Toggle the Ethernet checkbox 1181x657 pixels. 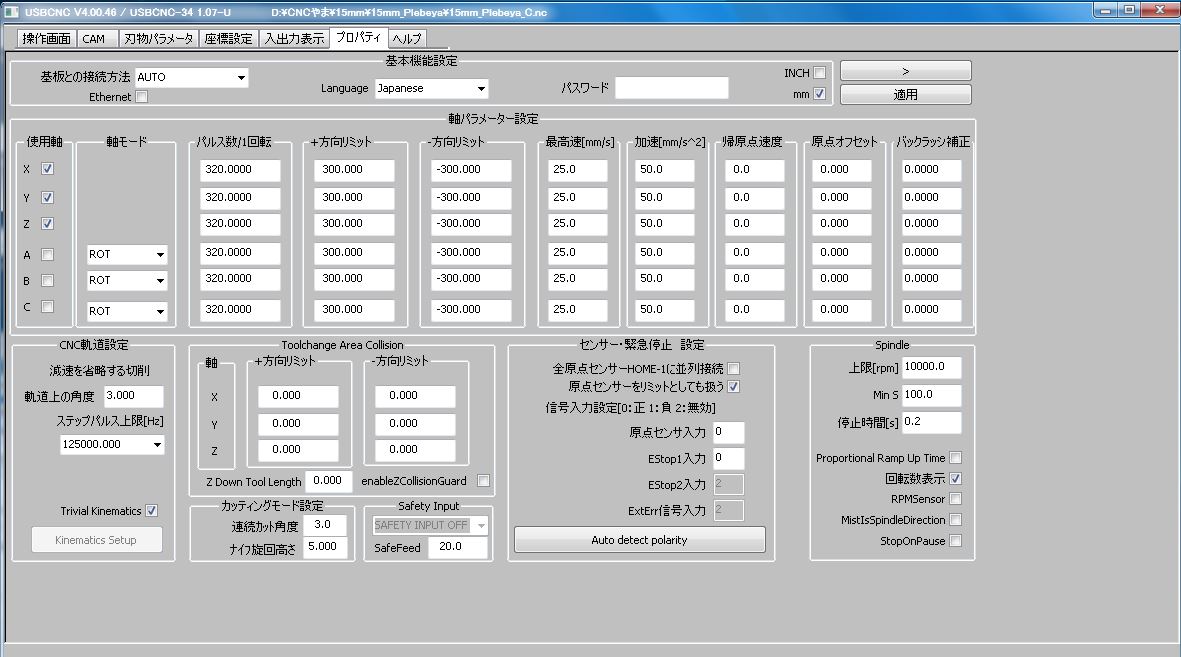(141, 97)
